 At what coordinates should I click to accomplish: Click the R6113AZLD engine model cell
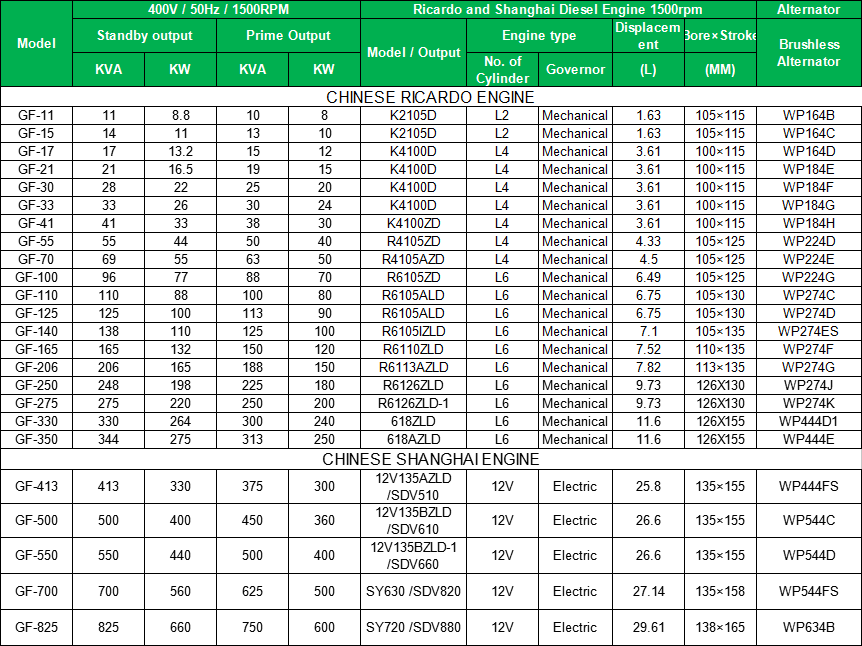(413, 367)
